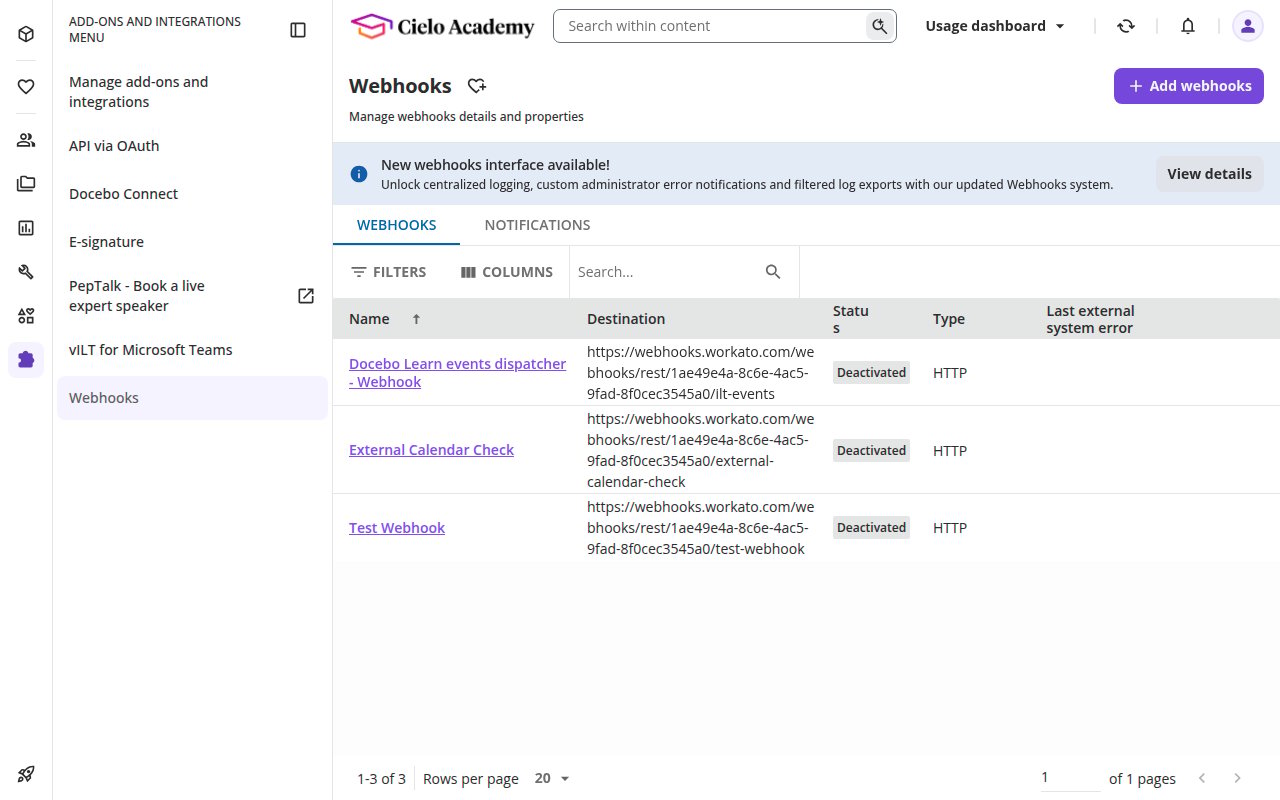Viewport: 1280px width, 800px height.
Task: Click the Add webhooks button
Action: click(x=1189, y=86)
